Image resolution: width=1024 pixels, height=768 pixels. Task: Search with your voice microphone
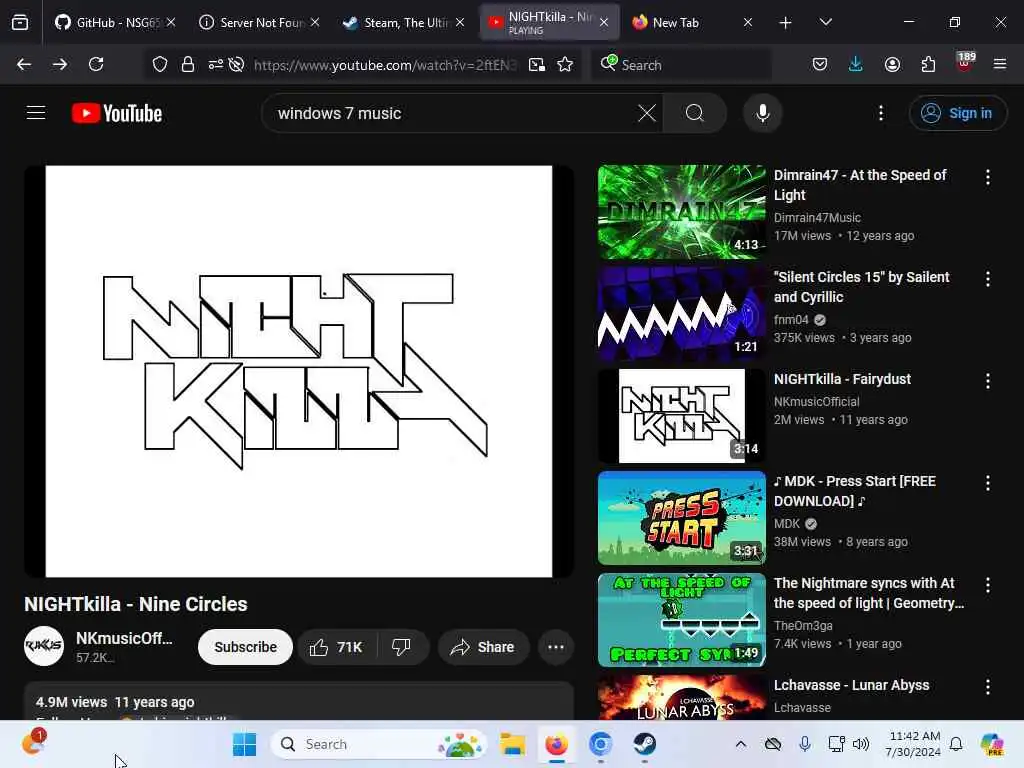(x=763, y=113)
